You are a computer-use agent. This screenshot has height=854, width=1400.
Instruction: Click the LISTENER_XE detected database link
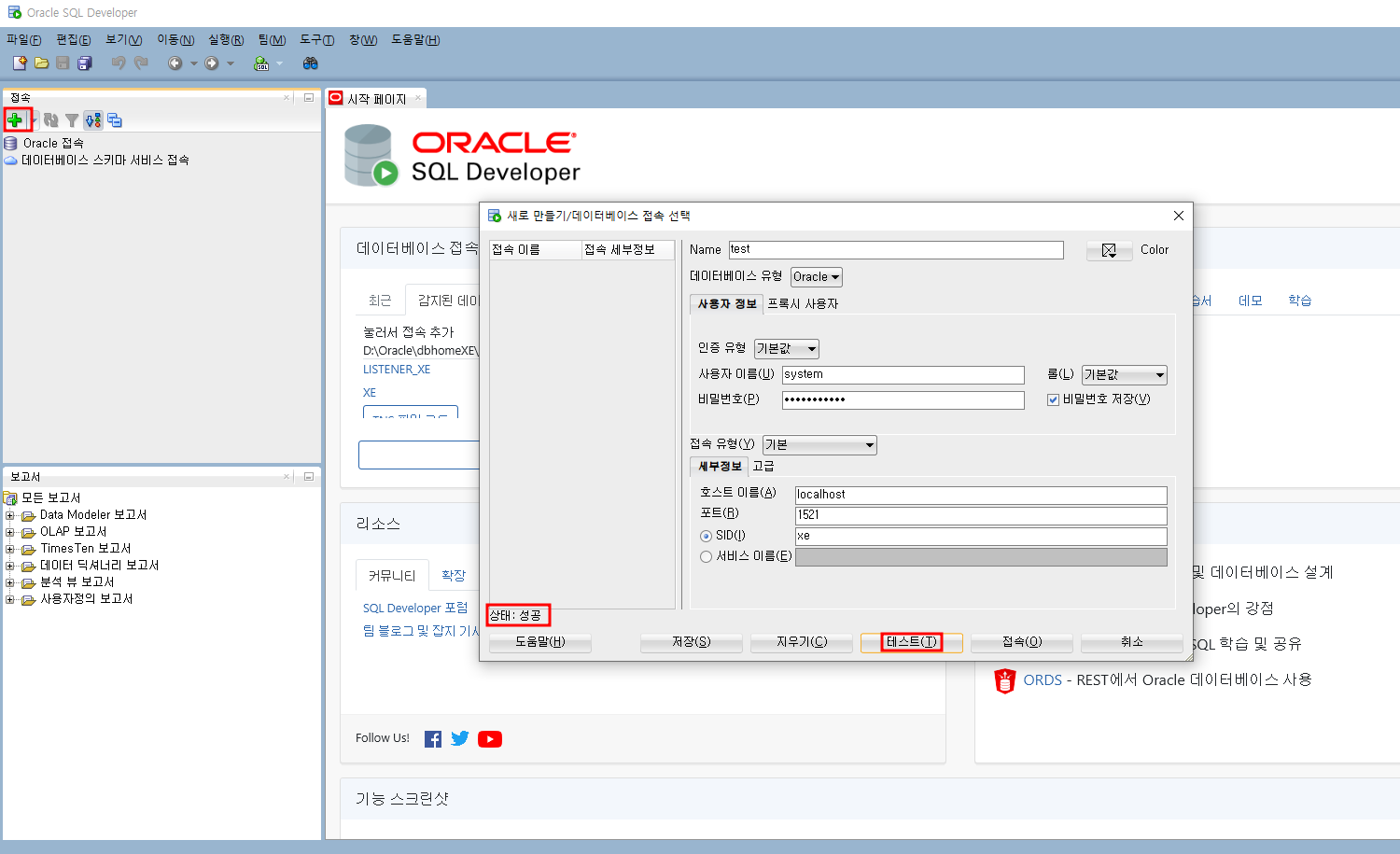pos(397,370)
